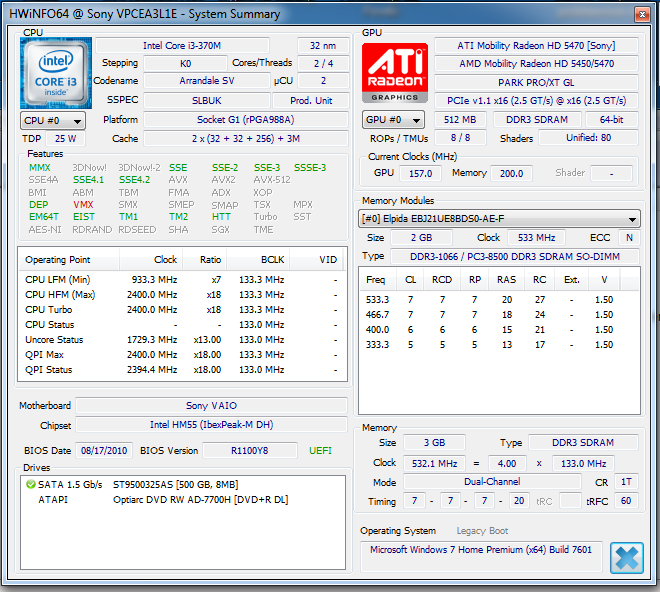This screenshot has height=592, width=660.
Task: Select the Freq column header in memory table
Action: (x=379, y=280)
